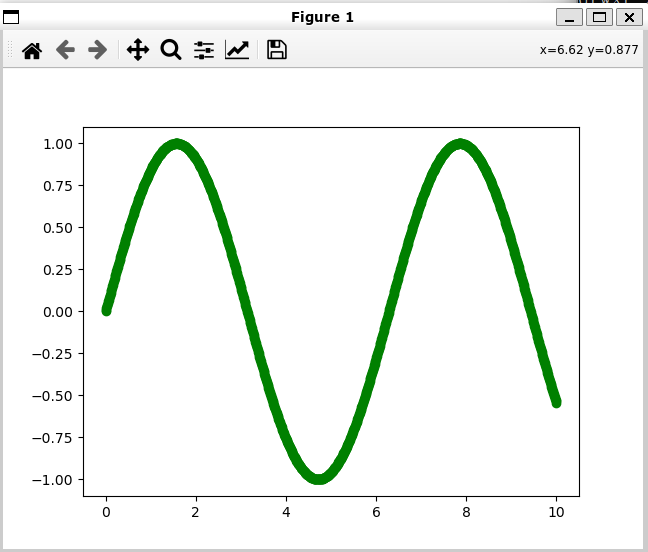Reset the plot to home view
648x552 pixels.
(32, 50)
